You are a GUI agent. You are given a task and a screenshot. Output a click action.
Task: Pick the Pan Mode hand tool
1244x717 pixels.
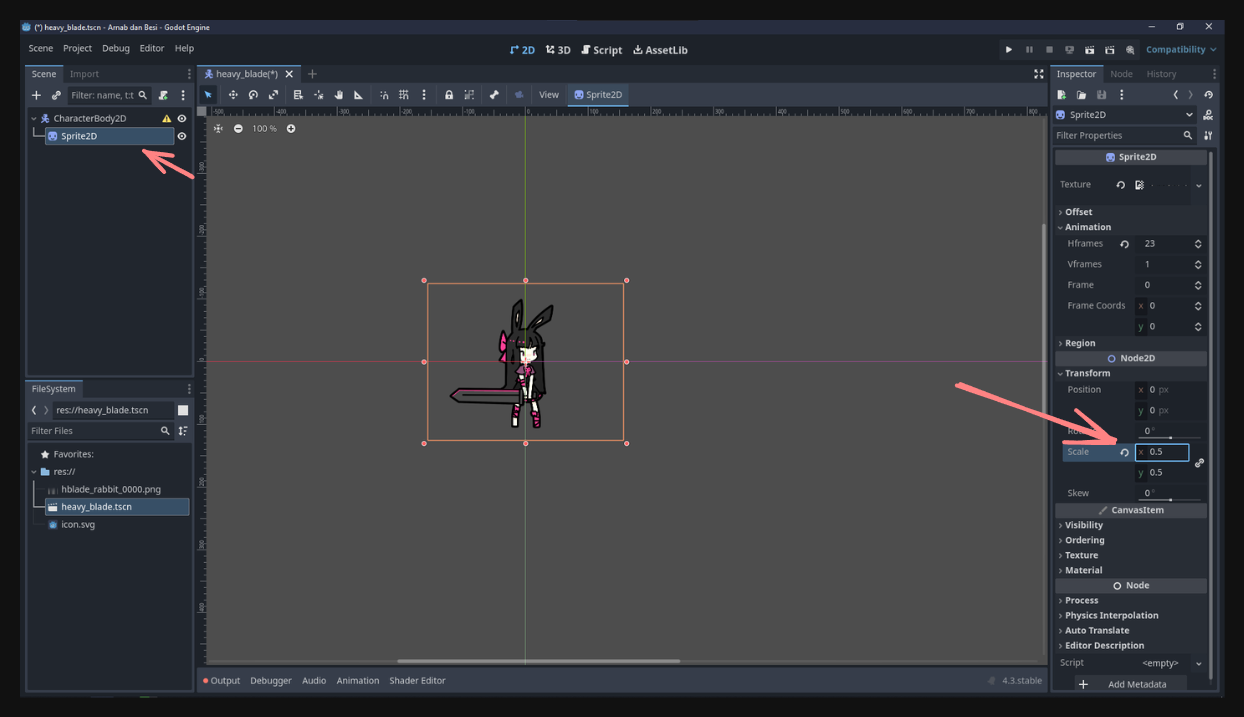[338, 95]
